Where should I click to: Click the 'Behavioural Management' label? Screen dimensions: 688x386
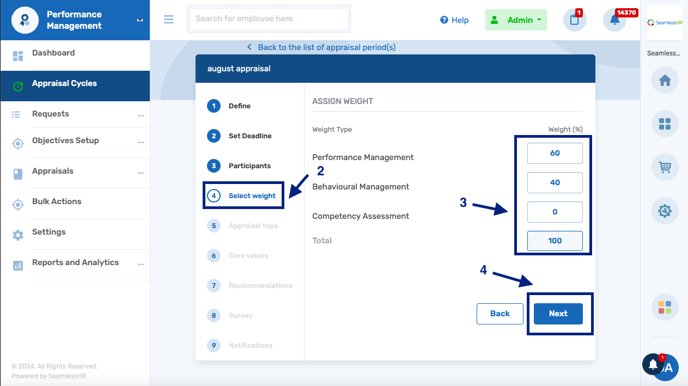point(360,186)
